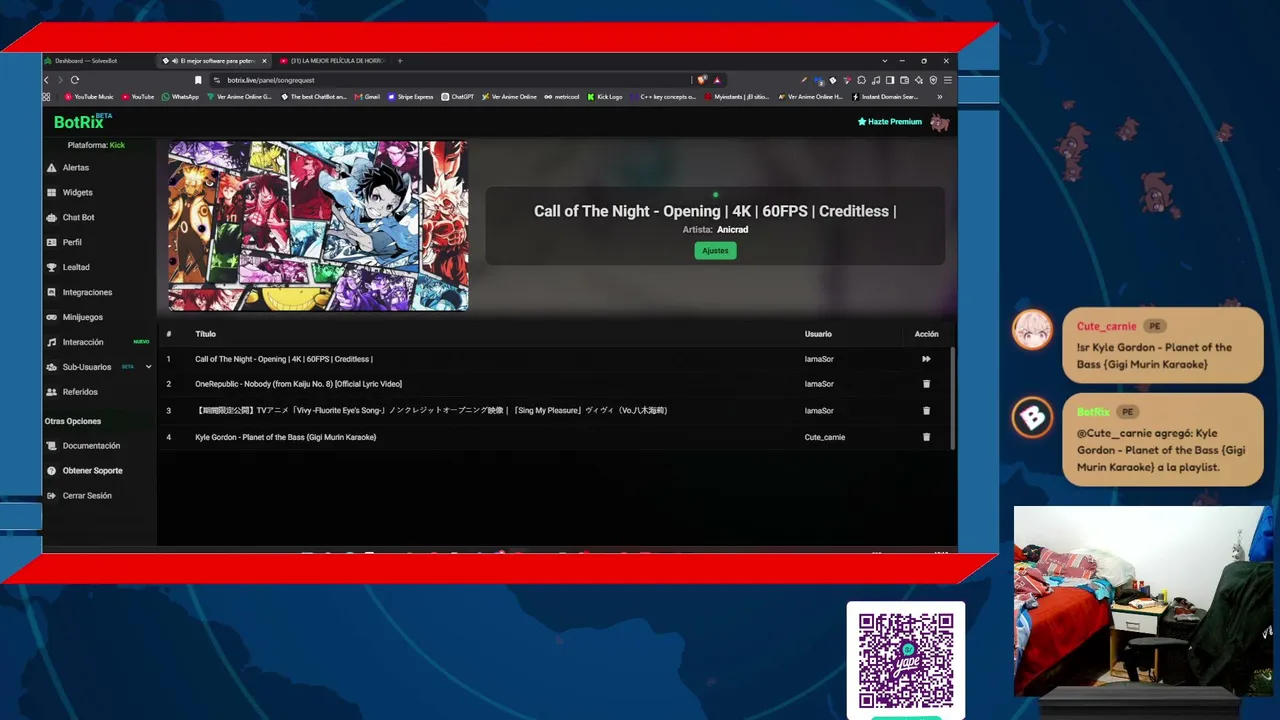Screen dimensions: 1280x720
Task: Click the Hazte Premium link
Action: 890,122
